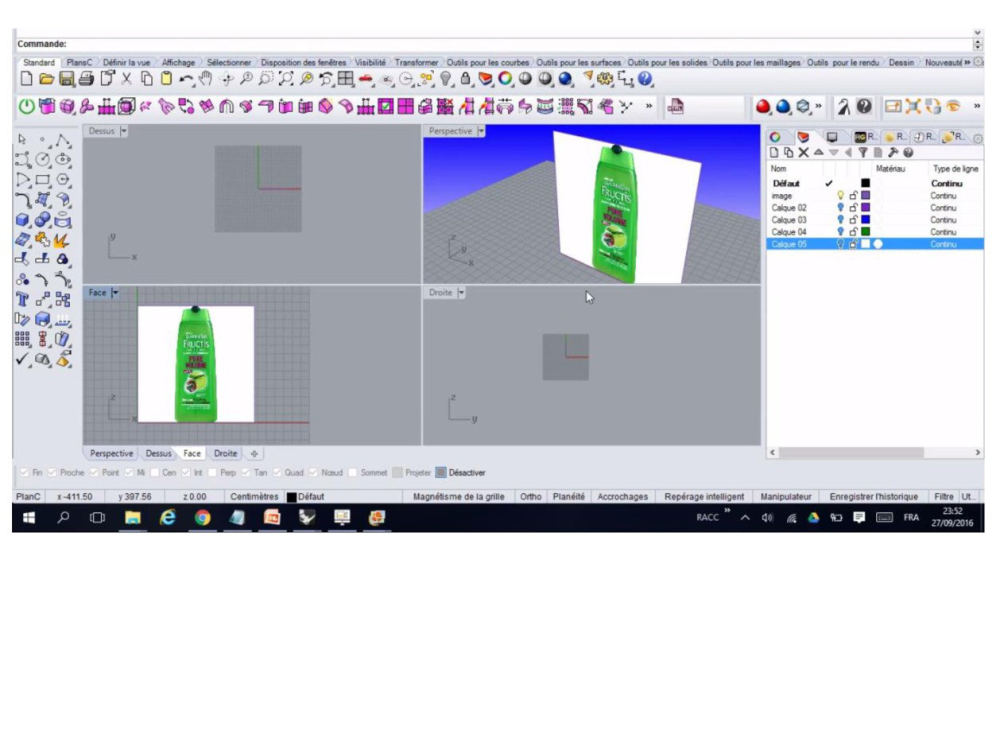Open the color wheel Object Properties icon
1000x750 pixels.
tap(505, 79)
